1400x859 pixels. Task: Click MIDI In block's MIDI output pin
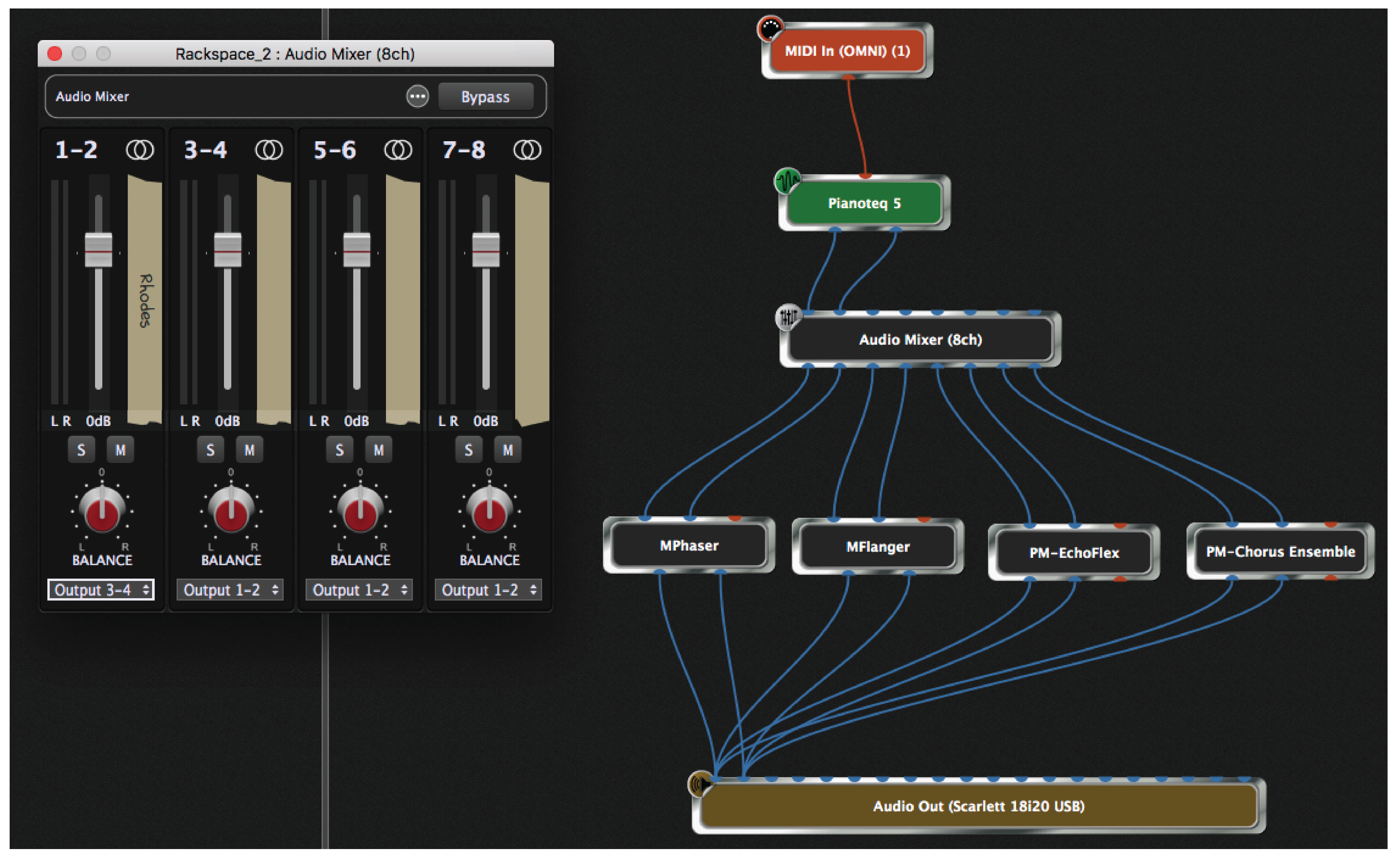[848, 76]
